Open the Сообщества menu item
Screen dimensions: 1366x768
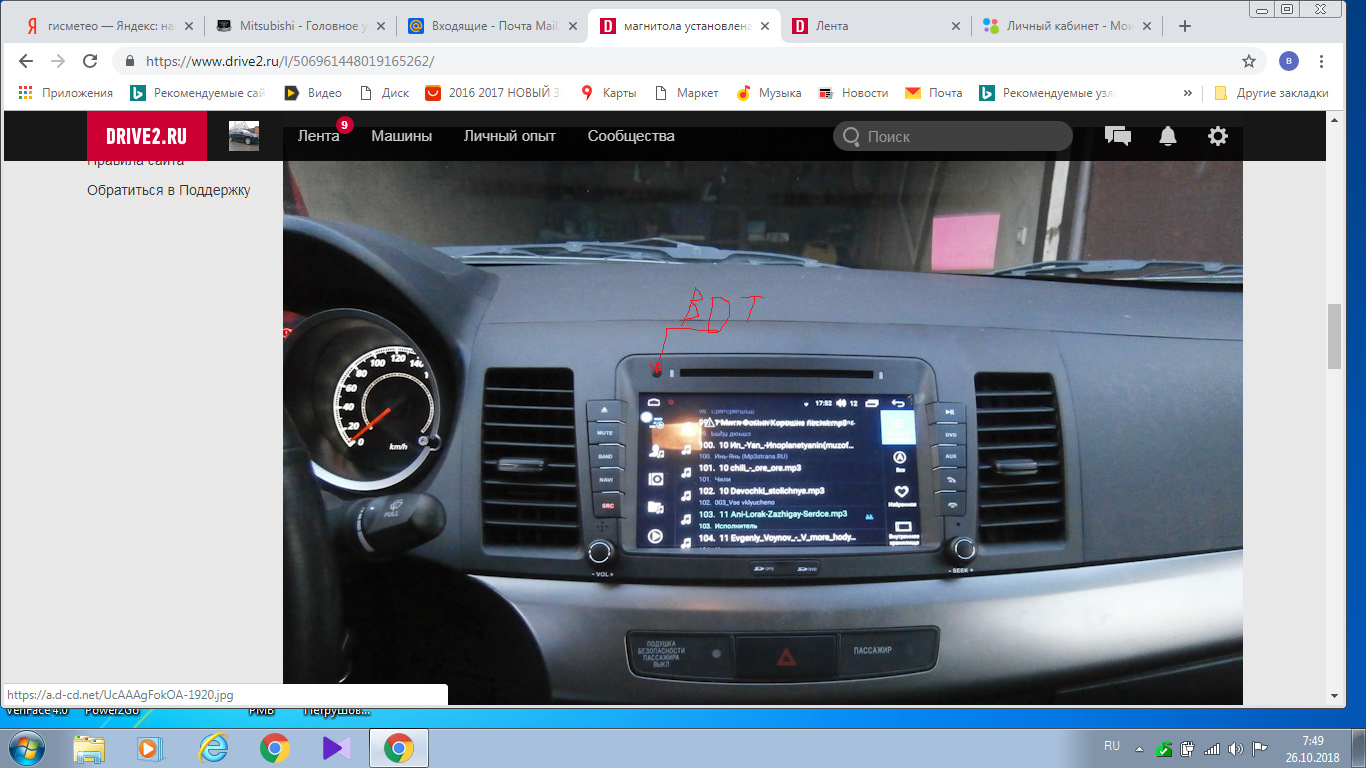pos(631,136)
